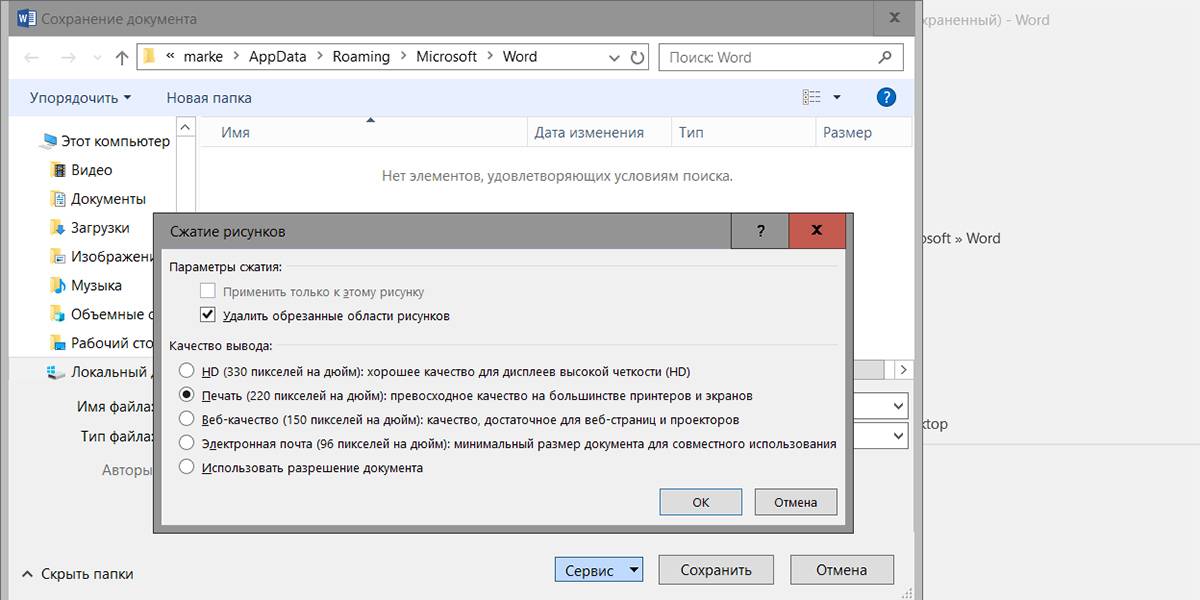Open the Сервис dropdown arrow
Viewport: 1200px width, 600px height.
point(633,570)
